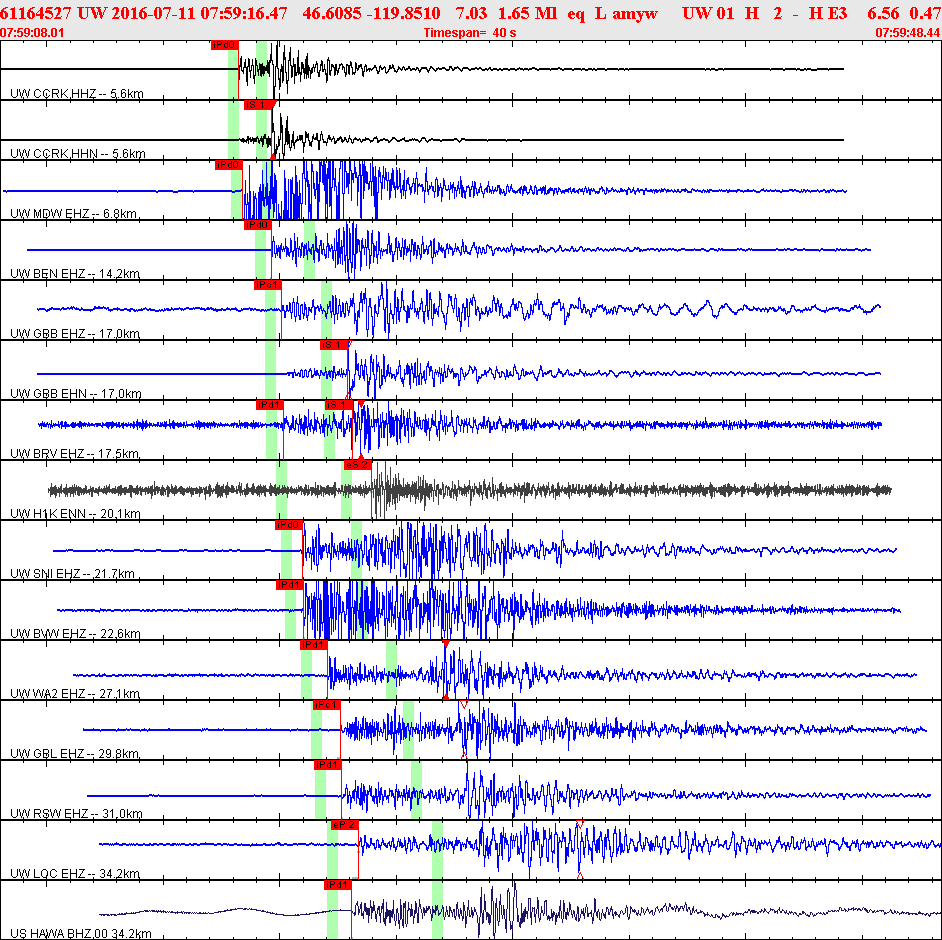Click the end time 07:59:48.44 label

[908, 33]
